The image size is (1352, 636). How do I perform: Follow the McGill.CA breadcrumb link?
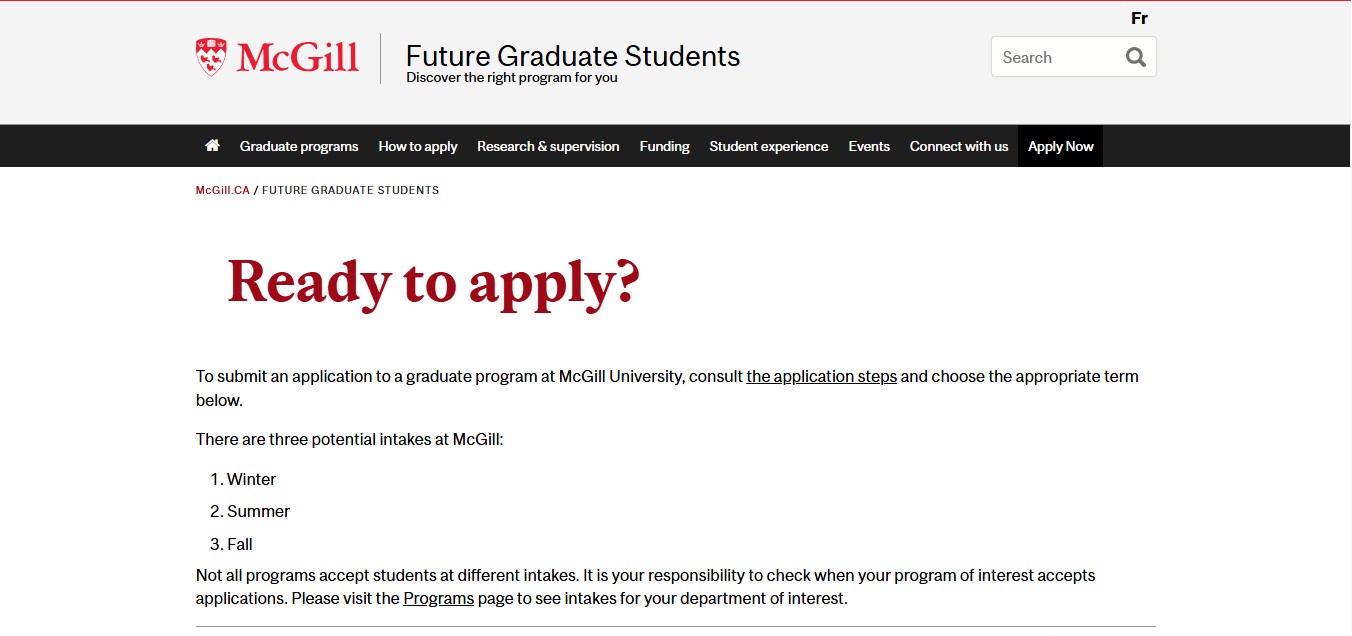pos(223,190)
